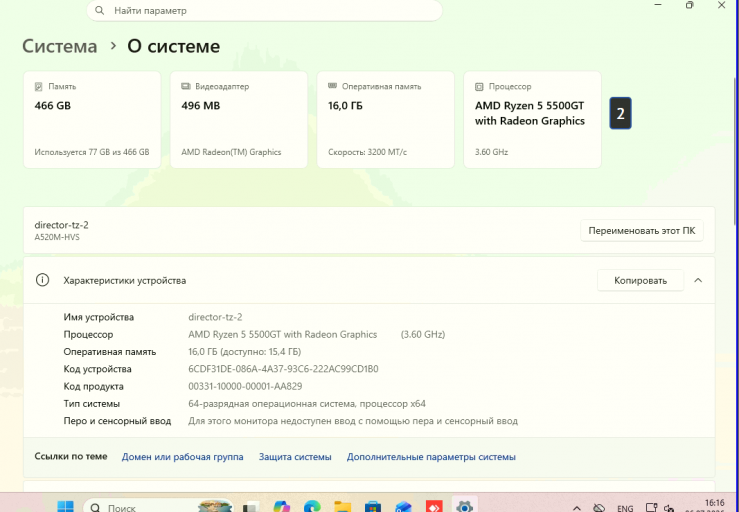This screenshot has width=739, height=512.
Task: Select the A520M-HVS model text
Action: [57, 237]
